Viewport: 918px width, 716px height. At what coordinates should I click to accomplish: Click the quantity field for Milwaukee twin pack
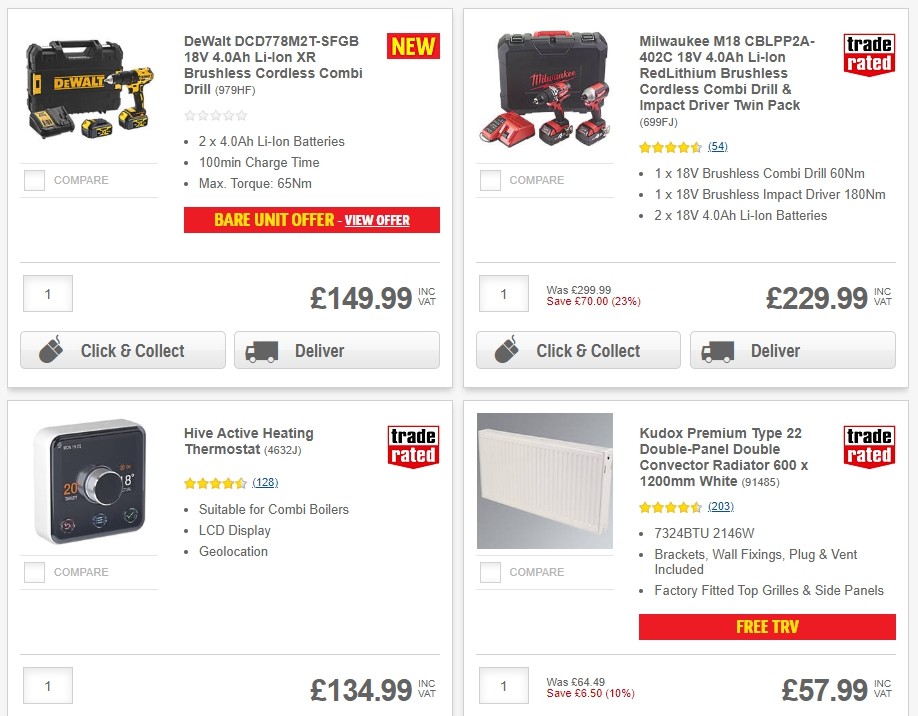[503, 293]
